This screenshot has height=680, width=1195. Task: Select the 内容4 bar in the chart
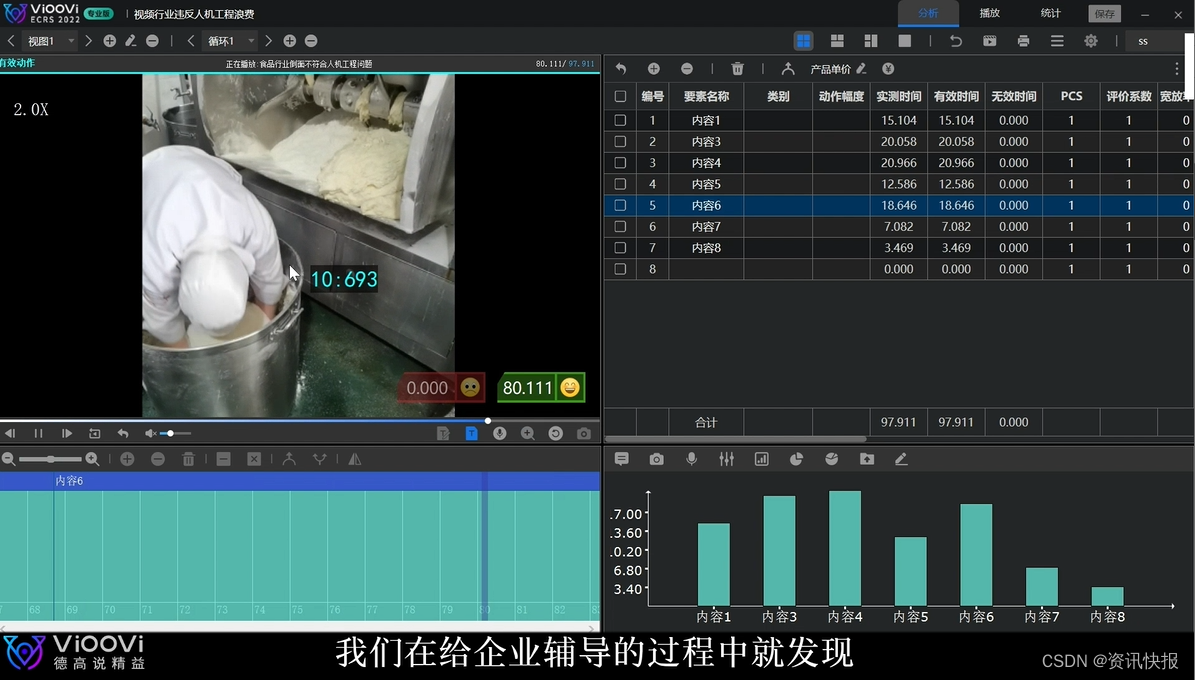coord(844,548)
